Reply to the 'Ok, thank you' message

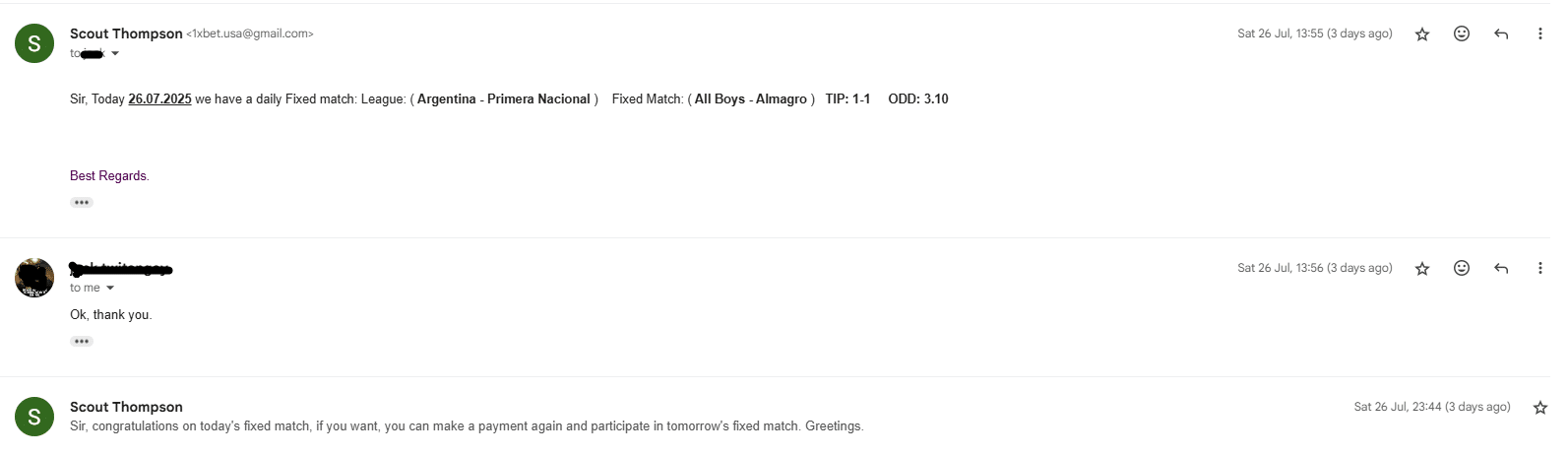click(x=1501, y=268)
